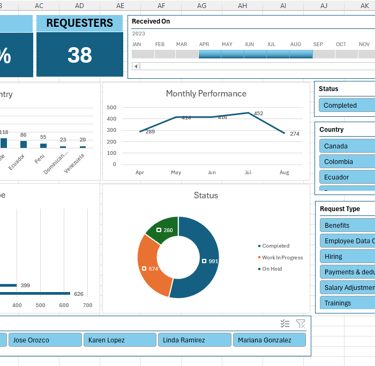
Task: Select JUN segment on timeline
Action: pyautogui.click(x=255, y=54)
